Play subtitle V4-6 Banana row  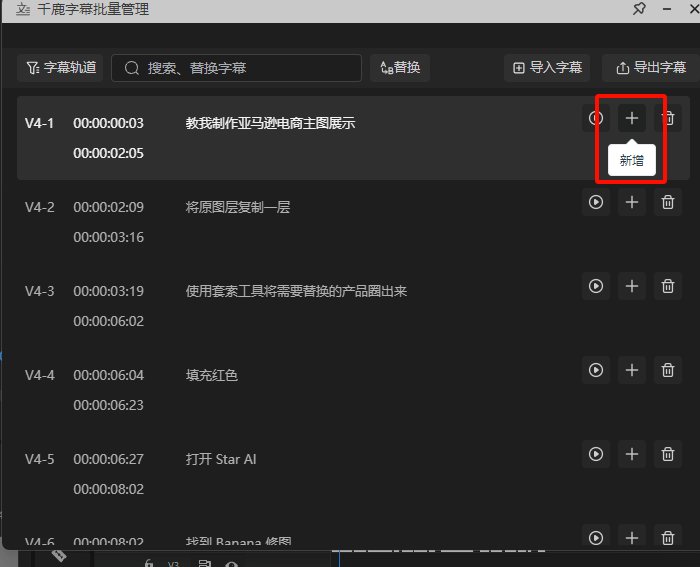(596, 537)
